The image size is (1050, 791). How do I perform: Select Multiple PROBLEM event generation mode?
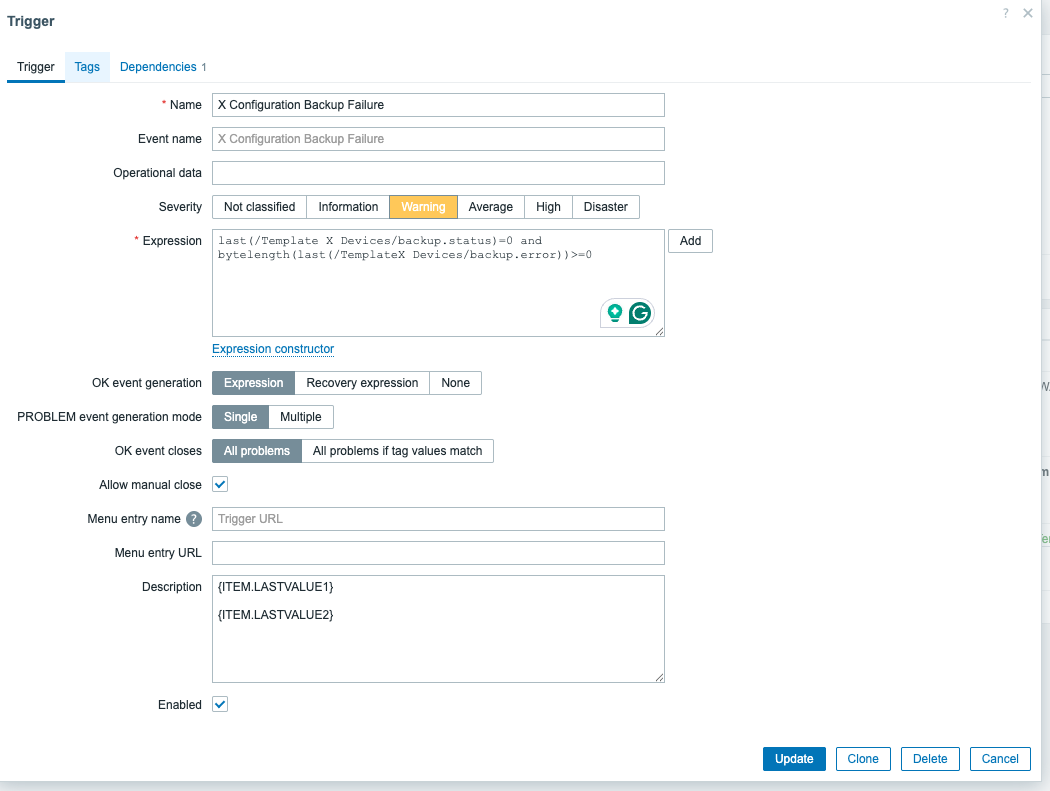coord(301,417)
